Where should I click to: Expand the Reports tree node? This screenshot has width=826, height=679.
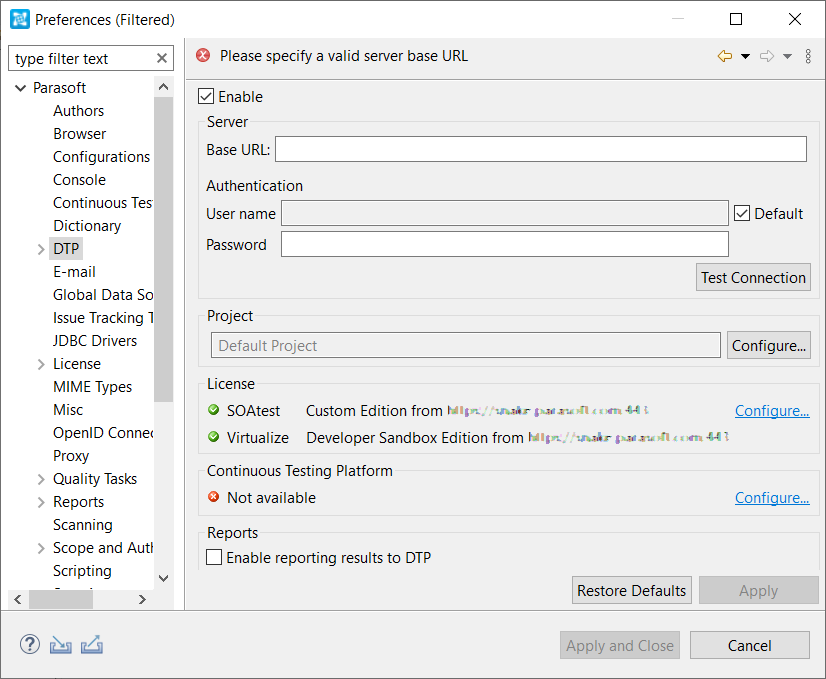click(x=41, y=503)
